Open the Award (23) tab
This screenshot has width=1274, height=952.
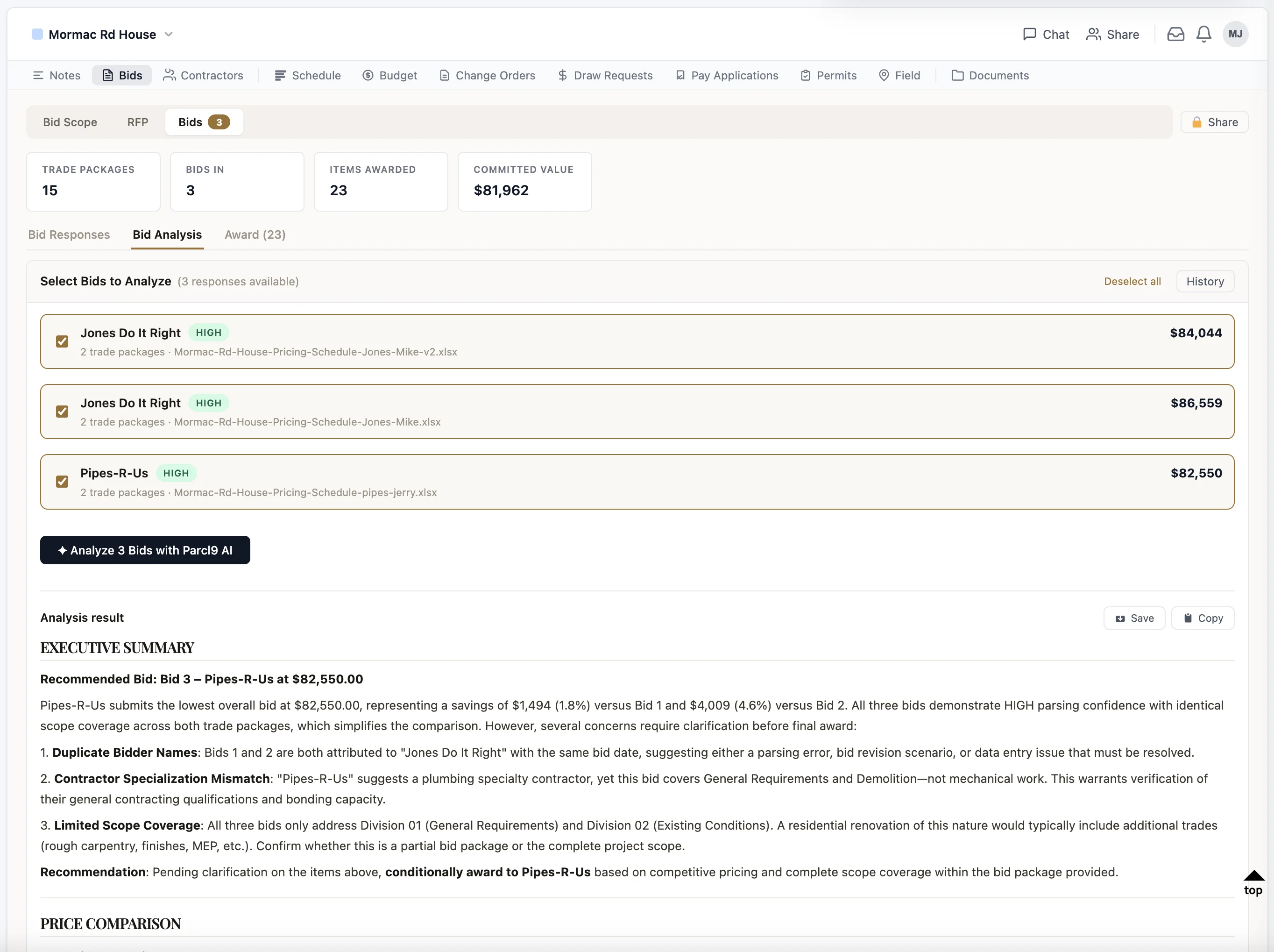(255, 234)
